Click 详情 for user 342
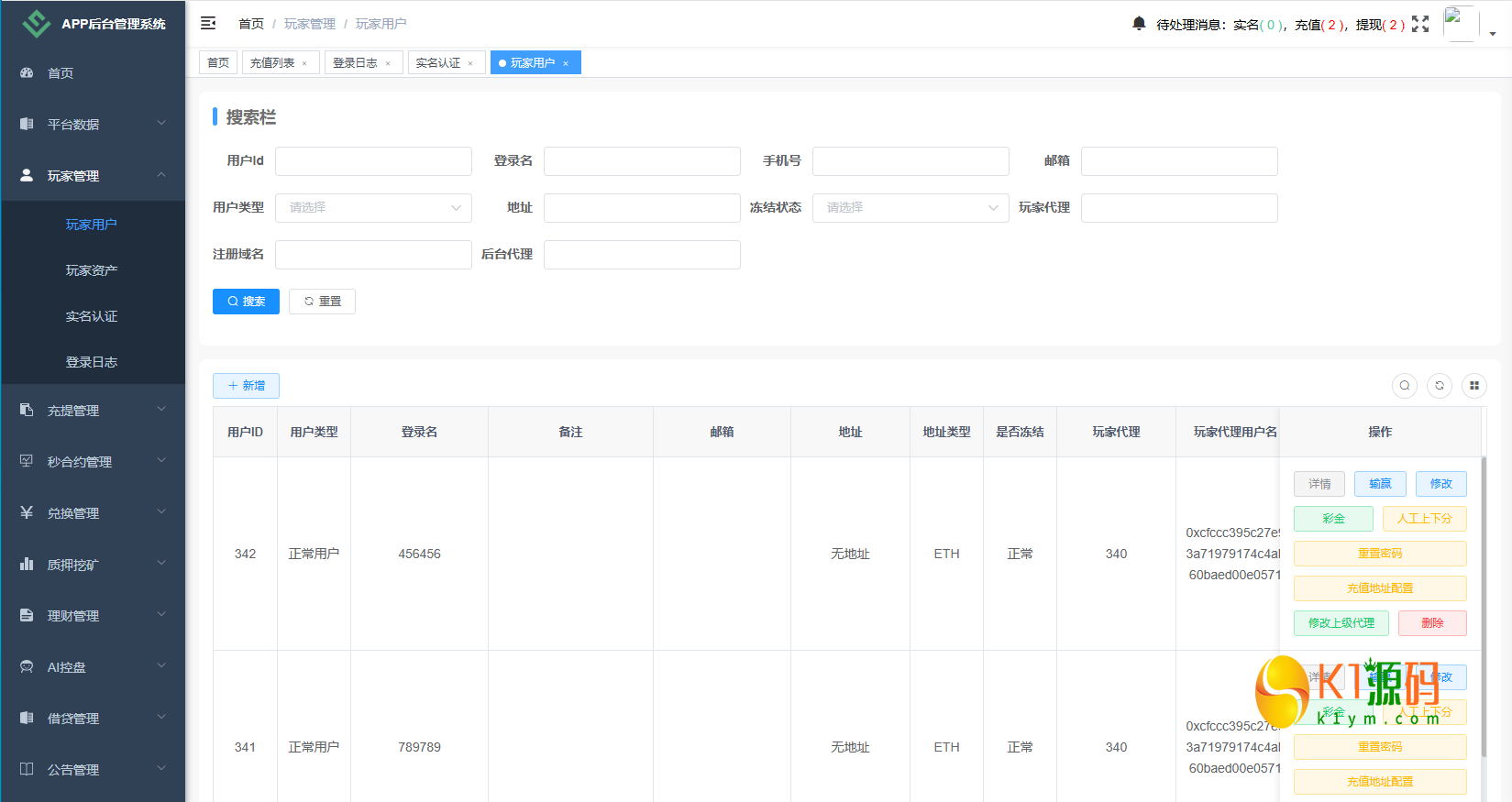 (x=1319, y=484)
